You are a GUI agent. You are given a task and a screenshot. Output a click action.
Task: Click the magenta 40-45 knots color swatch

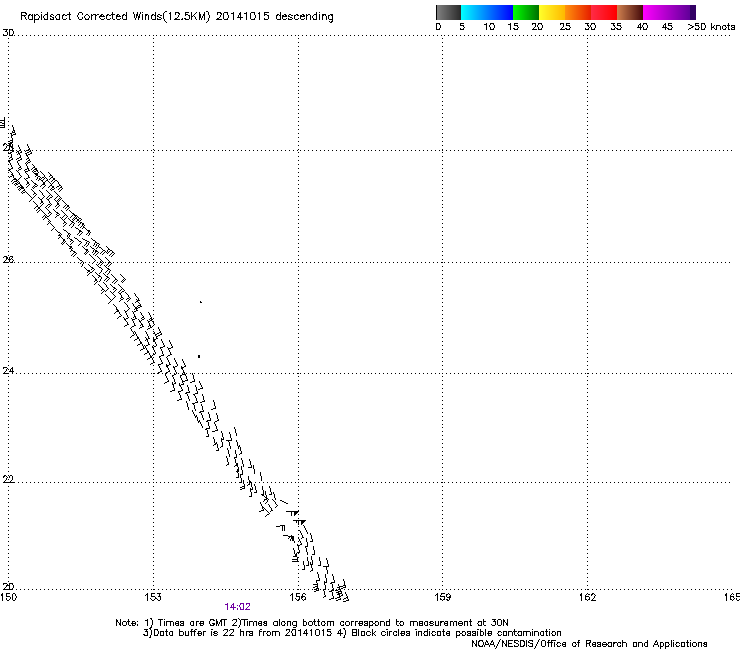coord(656,12)
